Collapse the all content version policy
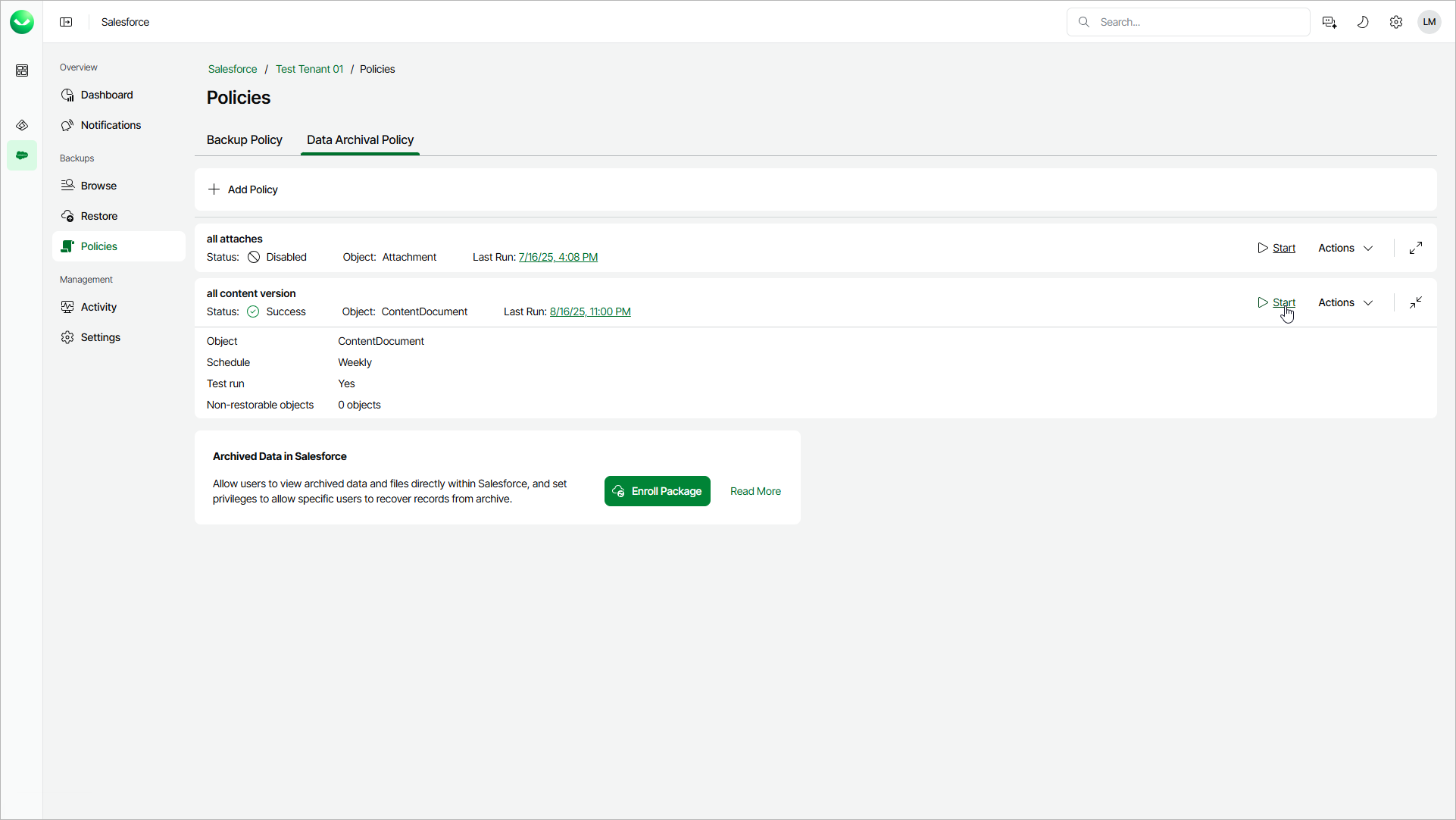 tap(1415, 302)
